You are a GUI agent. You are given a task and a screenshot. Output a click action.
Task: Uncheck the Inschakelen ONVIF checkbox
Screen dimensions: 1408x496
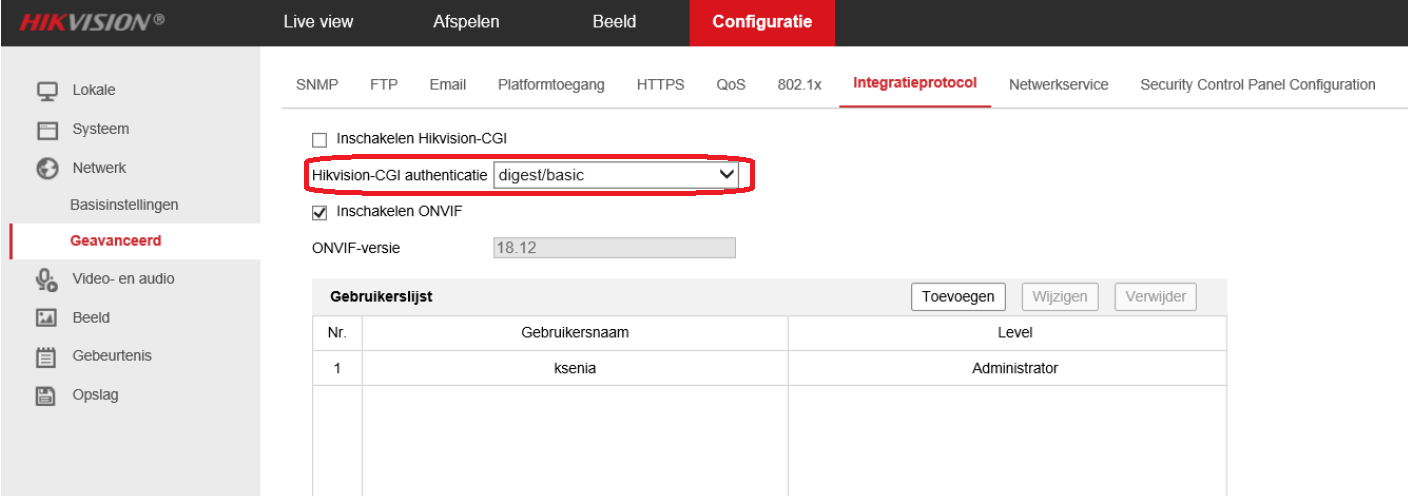coord(320,212)
